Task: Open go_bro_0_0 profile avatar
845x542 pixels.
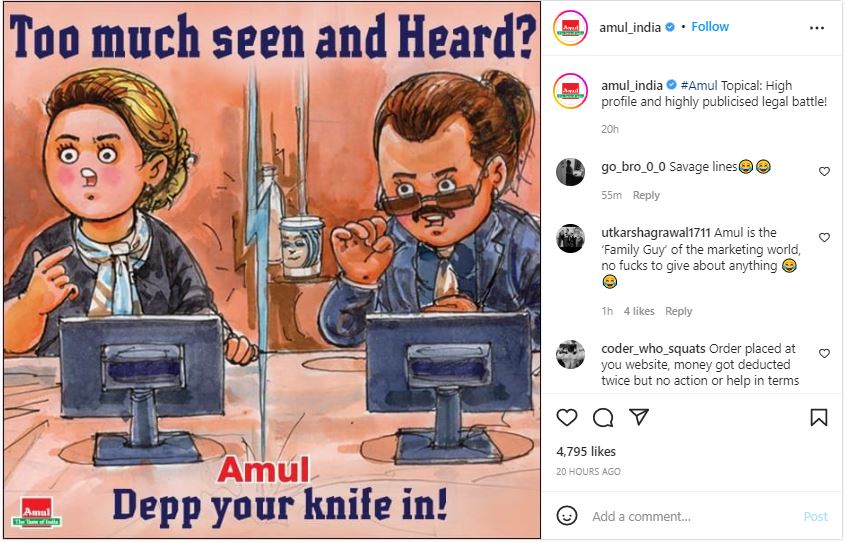Action: click(570, 172)
